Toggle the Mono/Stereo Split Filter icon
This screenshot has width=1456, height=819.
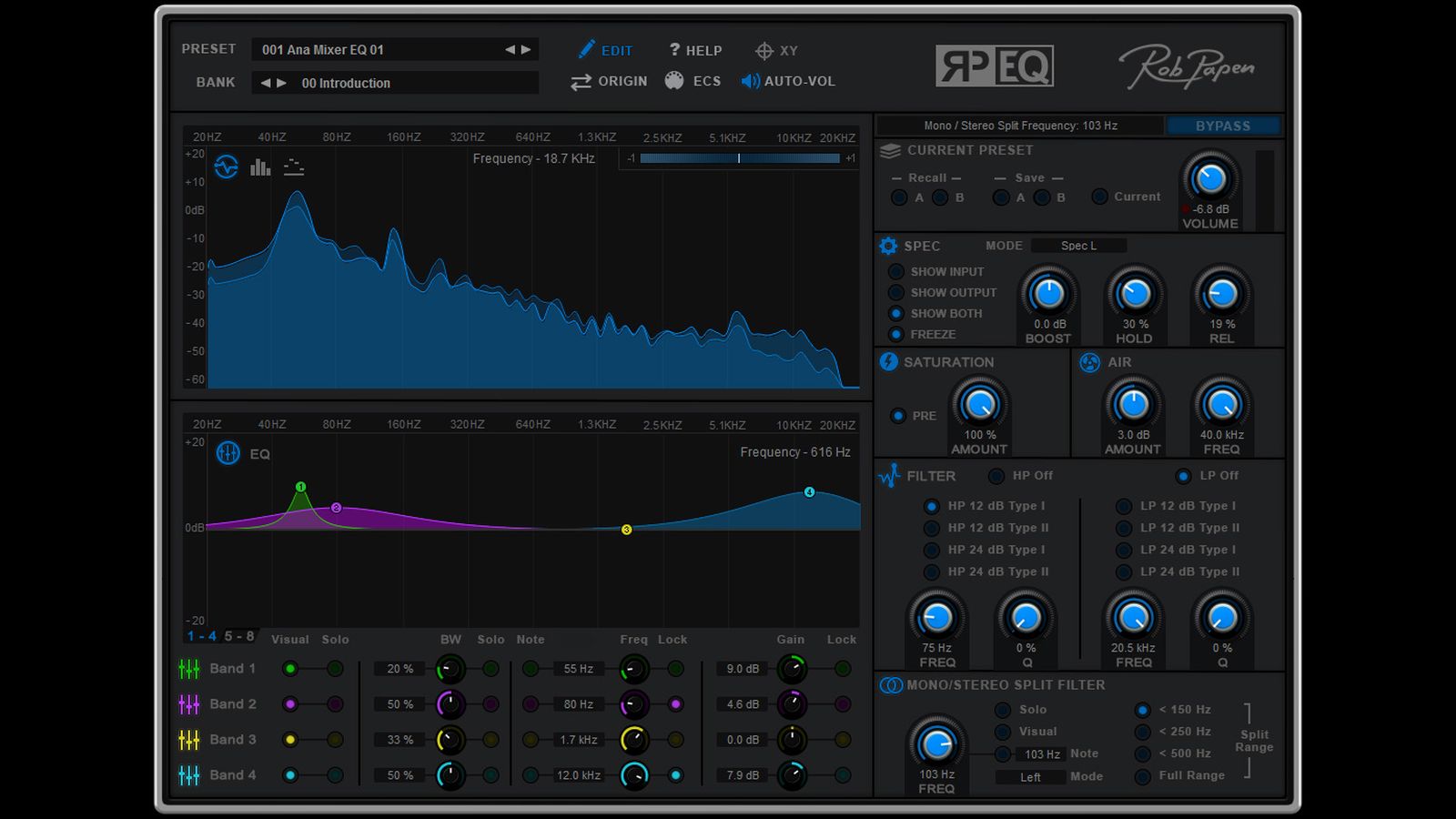(x=890, y=685)
